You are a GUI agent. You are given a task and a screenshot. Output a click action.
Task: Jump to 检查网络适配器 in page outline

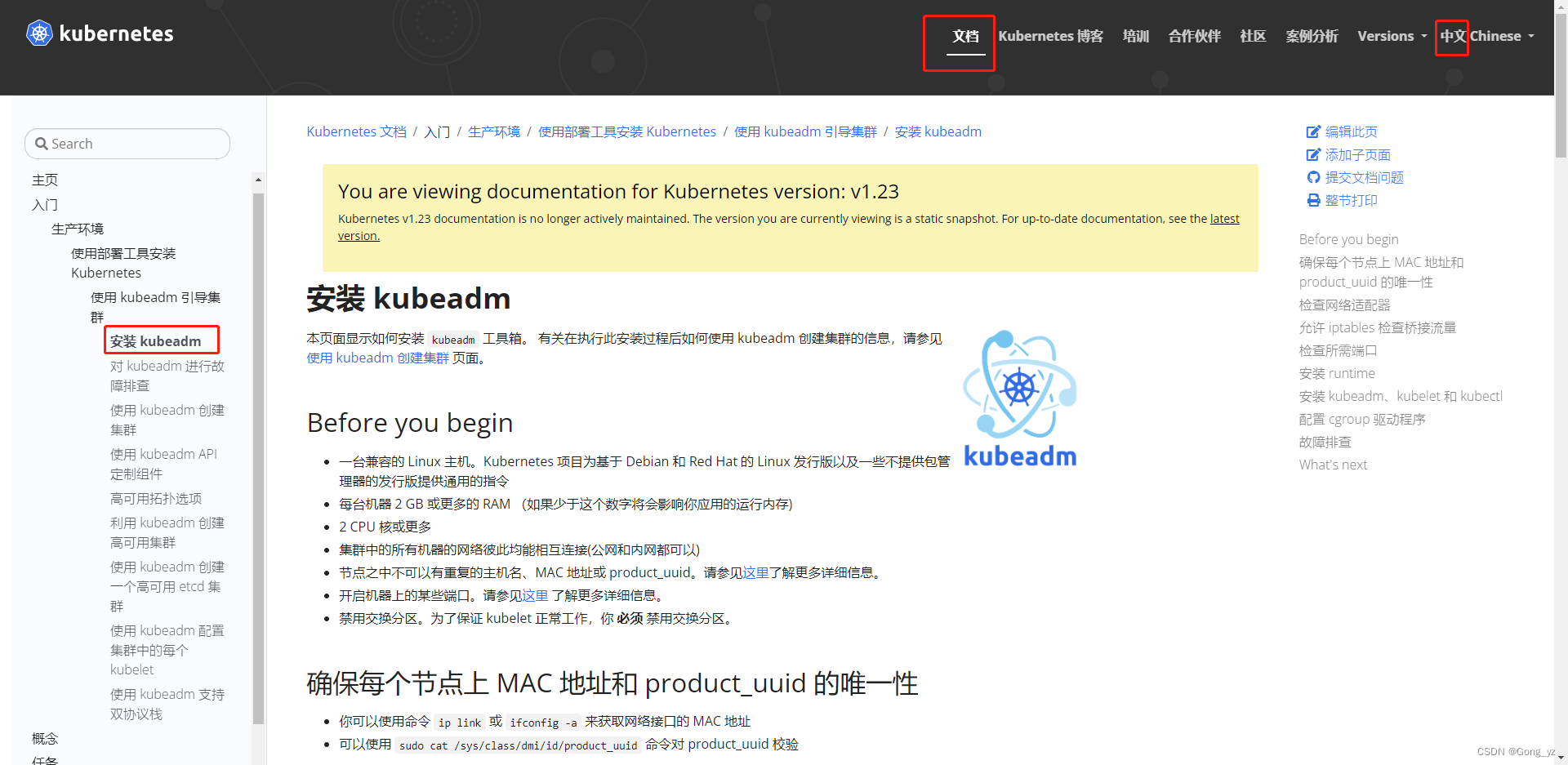(1344, 305)
